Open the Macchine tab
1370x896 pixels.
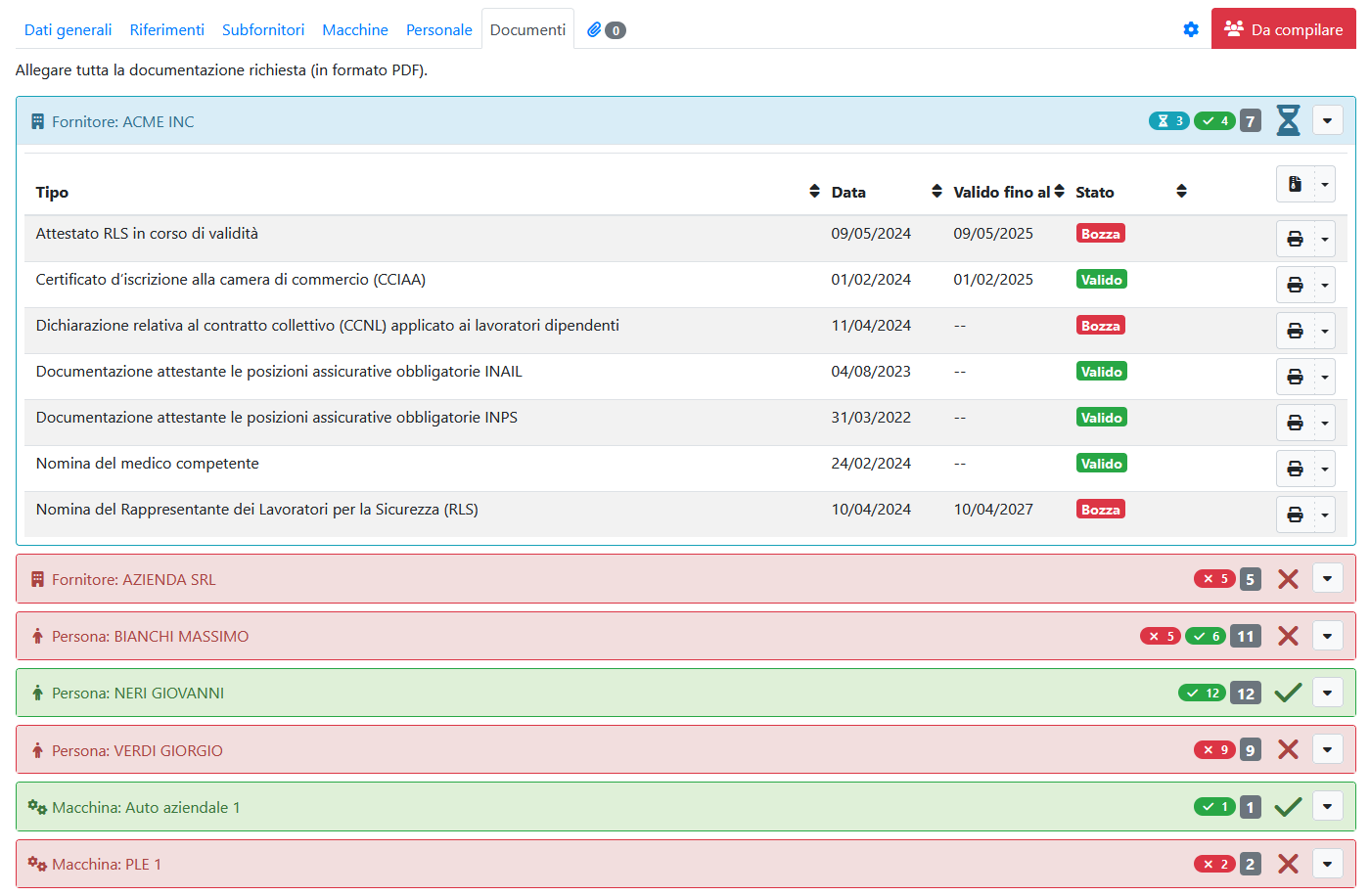click(355, 29)
